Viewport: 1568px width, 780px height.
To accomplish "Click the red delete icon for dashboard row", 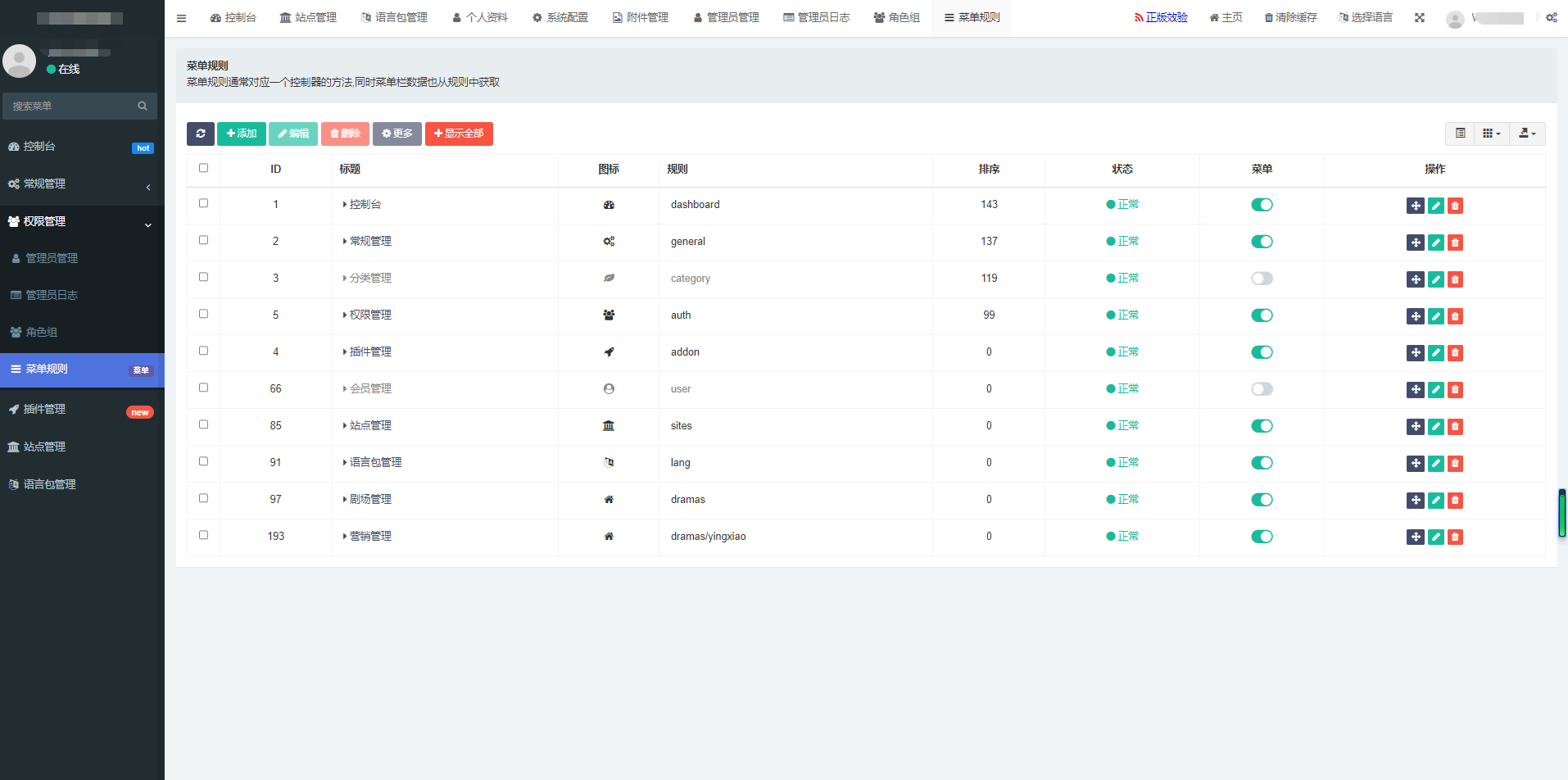I will coord(1455,206).
